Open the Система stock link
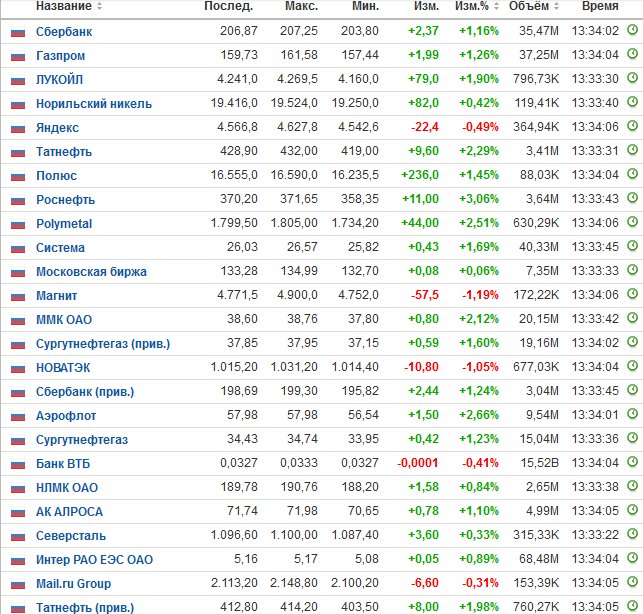 [x=60, y=248]
